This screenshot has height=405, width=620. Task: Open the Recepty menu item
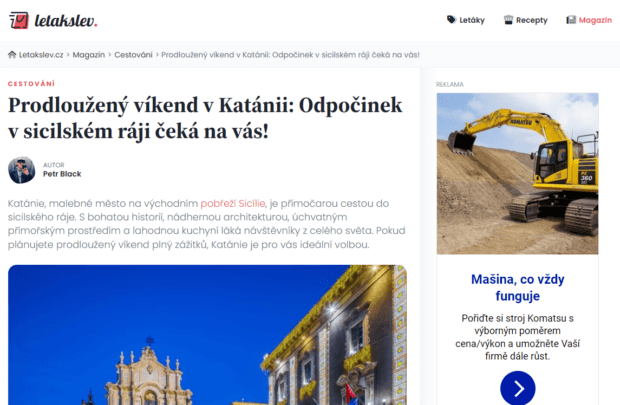click(x=526, y=20)
